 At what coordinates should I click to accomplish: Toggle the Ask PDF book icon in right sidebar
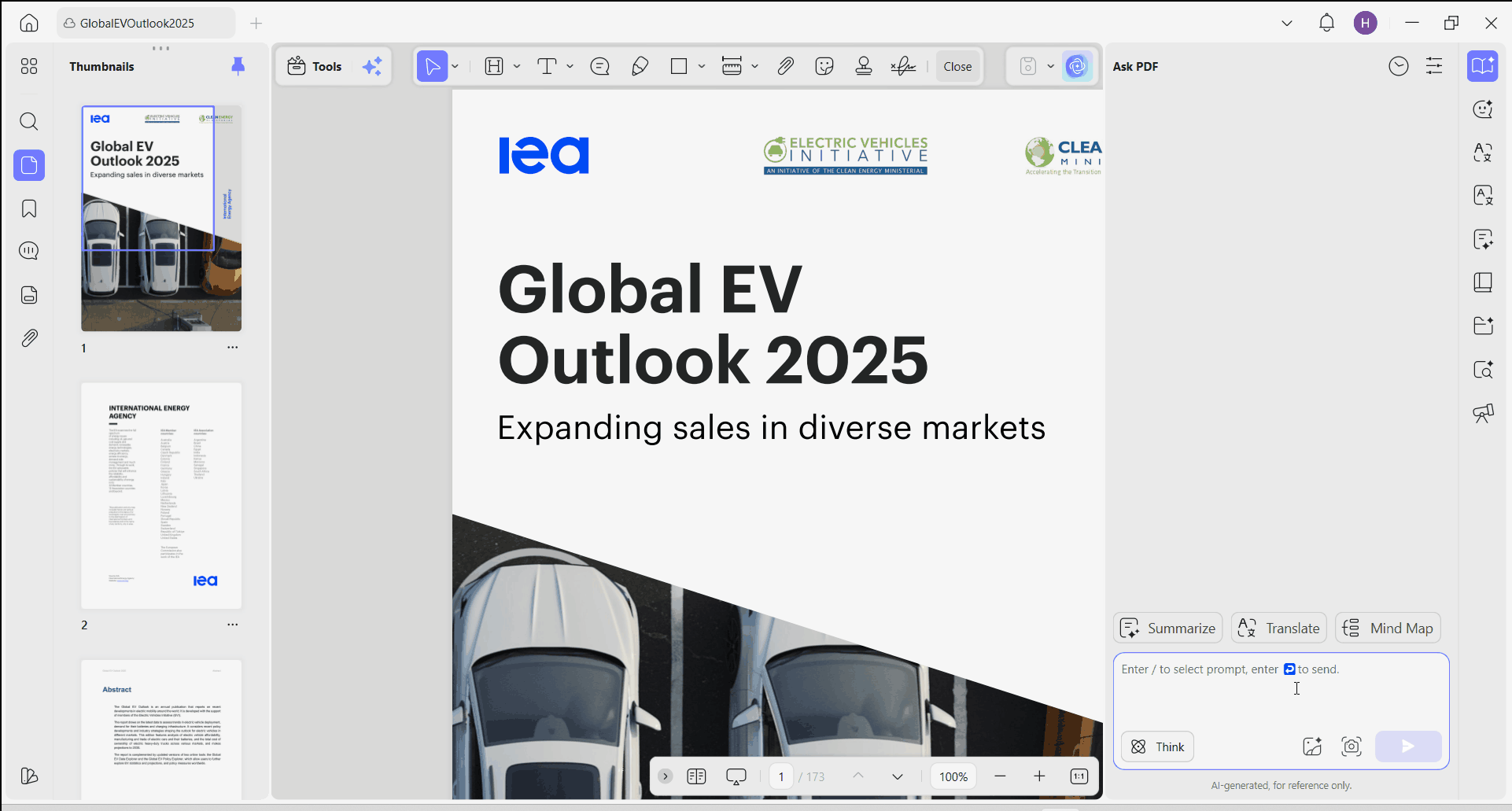click(x=1483, y=66)
